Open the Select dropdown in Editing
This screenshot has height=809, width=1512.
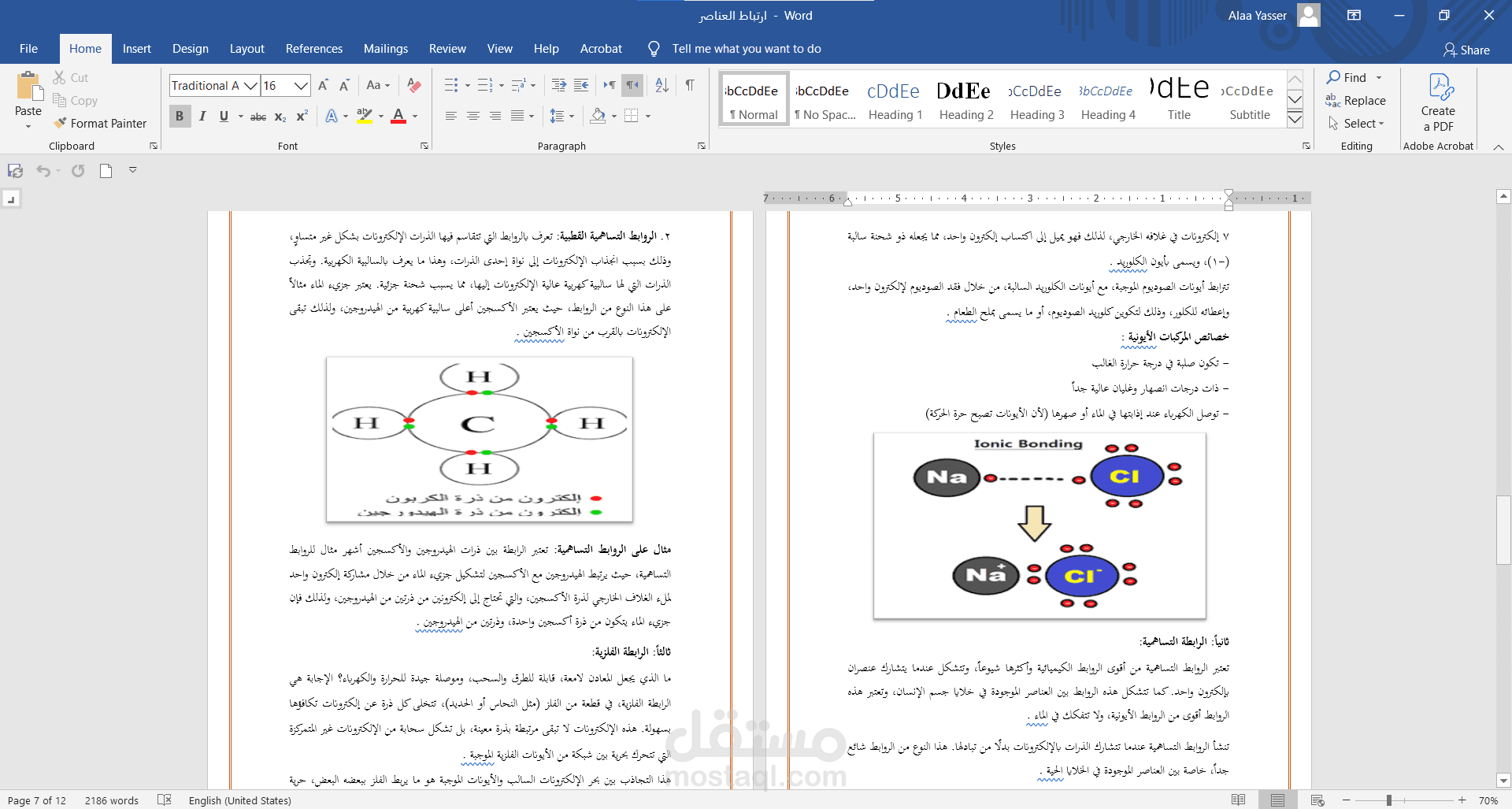coord(1356,124)
